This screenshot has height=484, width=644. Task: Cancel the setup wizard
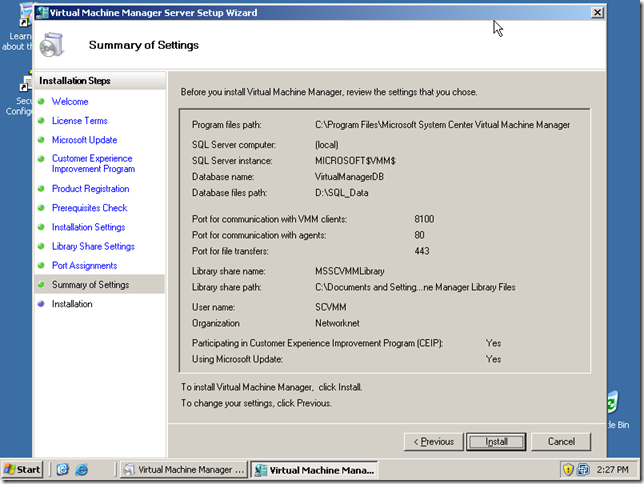coord(561,442)
